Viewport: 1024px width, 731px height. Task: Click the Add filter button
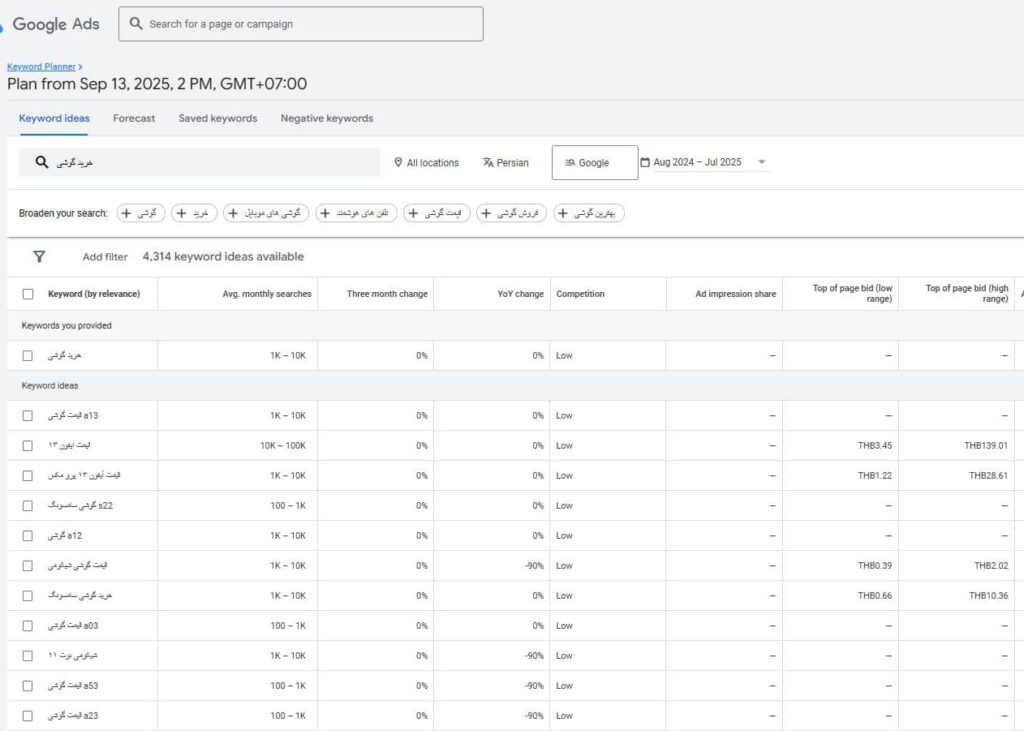(x=105, y=257)
